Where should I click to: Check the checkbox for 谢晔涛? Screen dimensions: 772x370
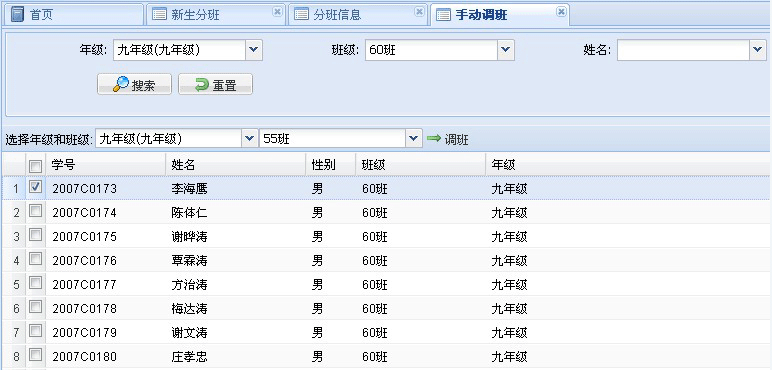[x=35, y=235]
